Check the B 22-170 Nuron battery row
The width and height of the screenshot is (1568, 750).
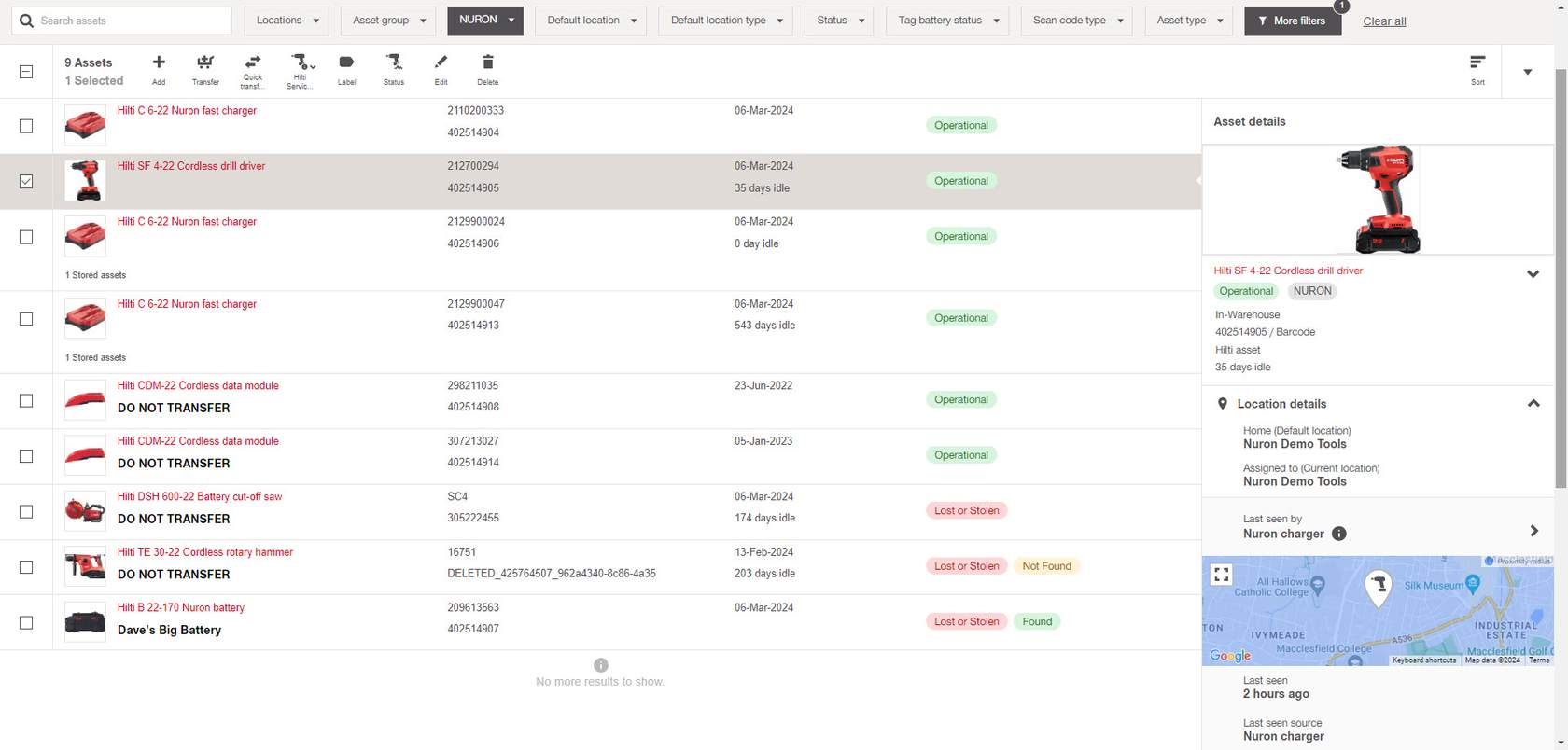(26, 622)
